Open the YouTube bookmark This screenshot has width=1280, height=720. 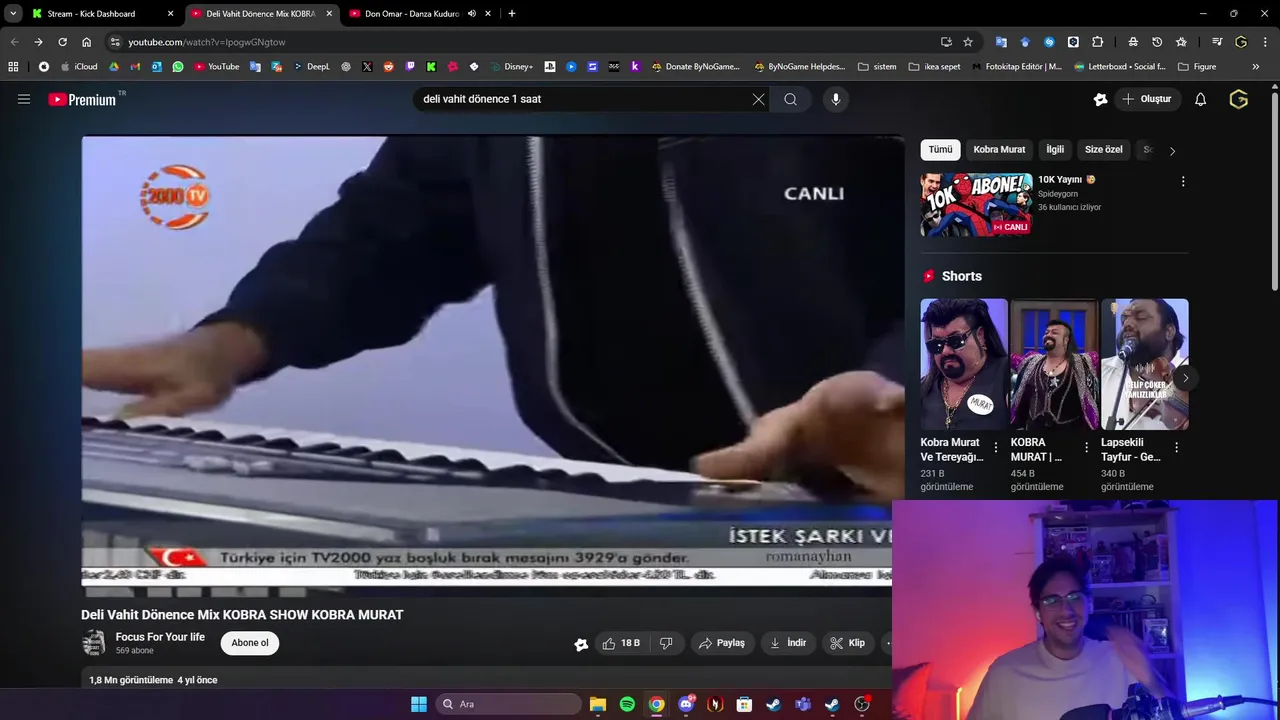pyautogui.click(x=217, y=67)
